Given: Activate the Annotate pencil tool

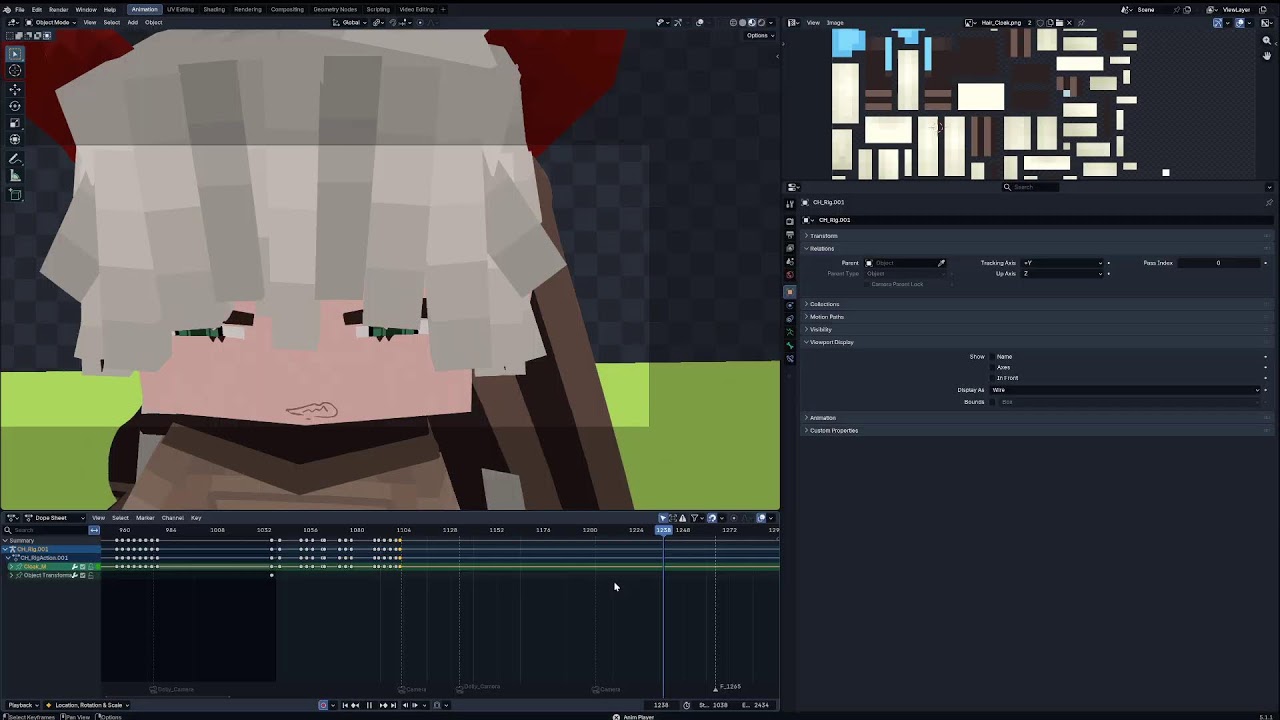Looking at the screenshot, I should point(15,159).
